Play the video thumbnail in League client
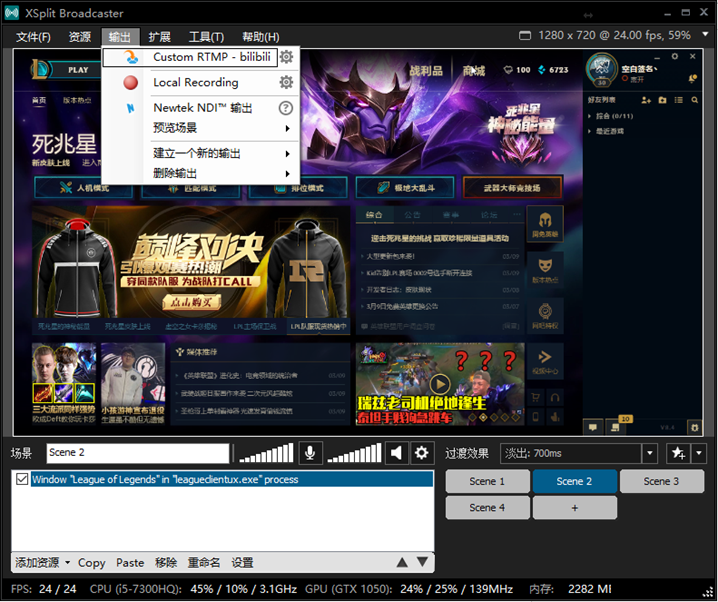 (440, 384)
